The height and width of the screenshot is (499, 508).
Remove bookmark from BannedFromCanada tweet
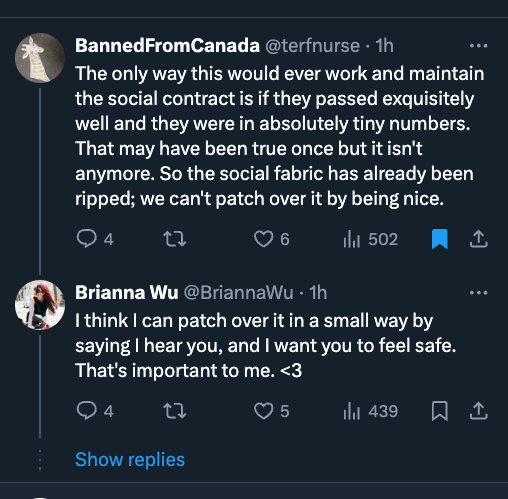[439, 239]
